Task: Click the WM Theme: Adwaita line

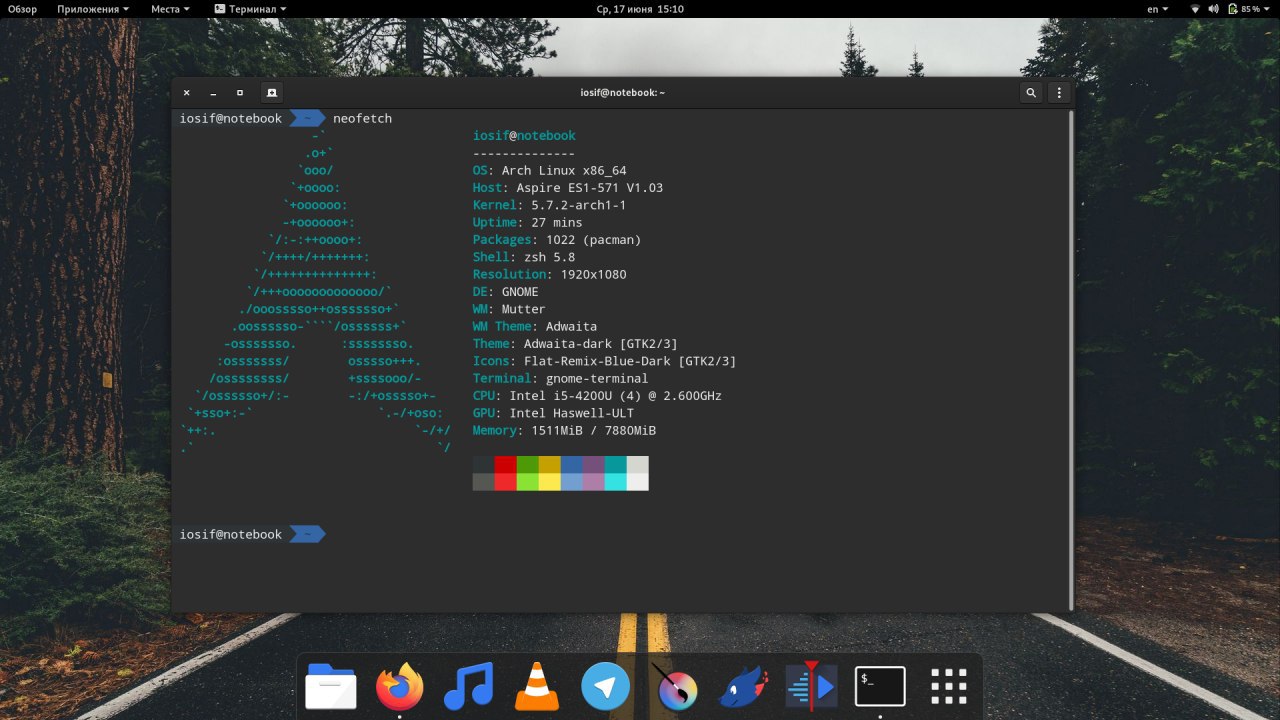Action: [x=535, y=327]
